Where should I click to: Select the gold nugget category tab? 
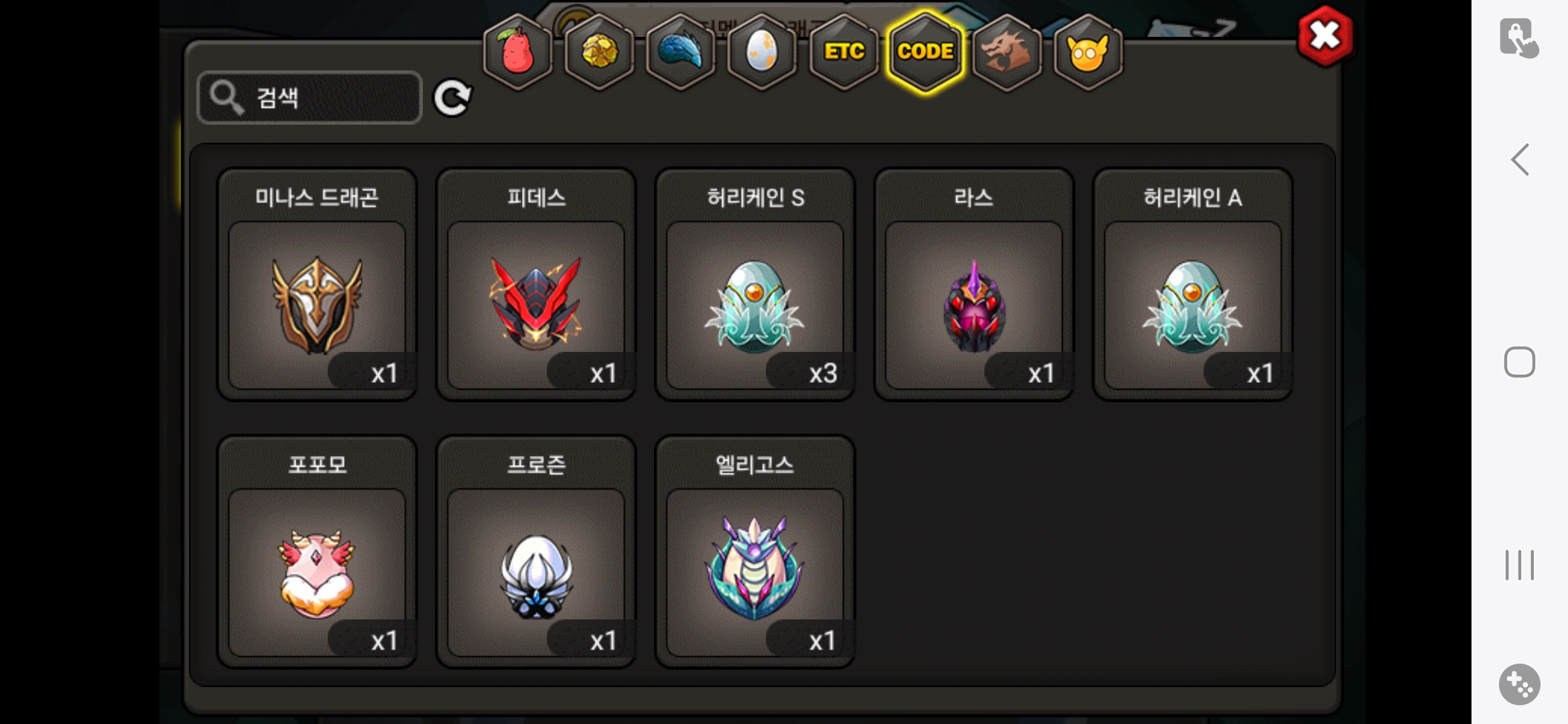[599, 52]
